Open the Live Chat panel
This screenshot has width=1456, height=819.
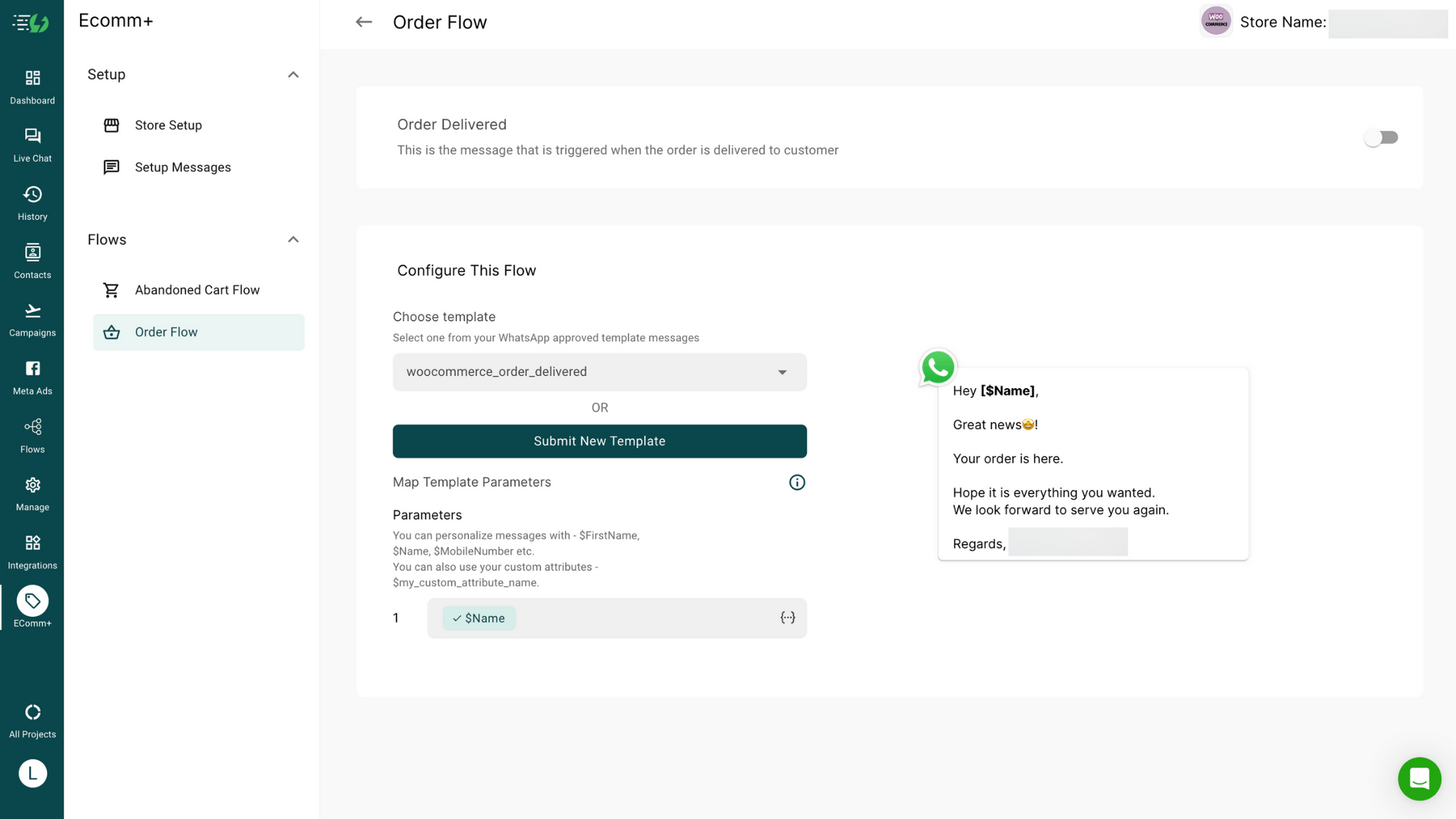click(x=32, y=143)
